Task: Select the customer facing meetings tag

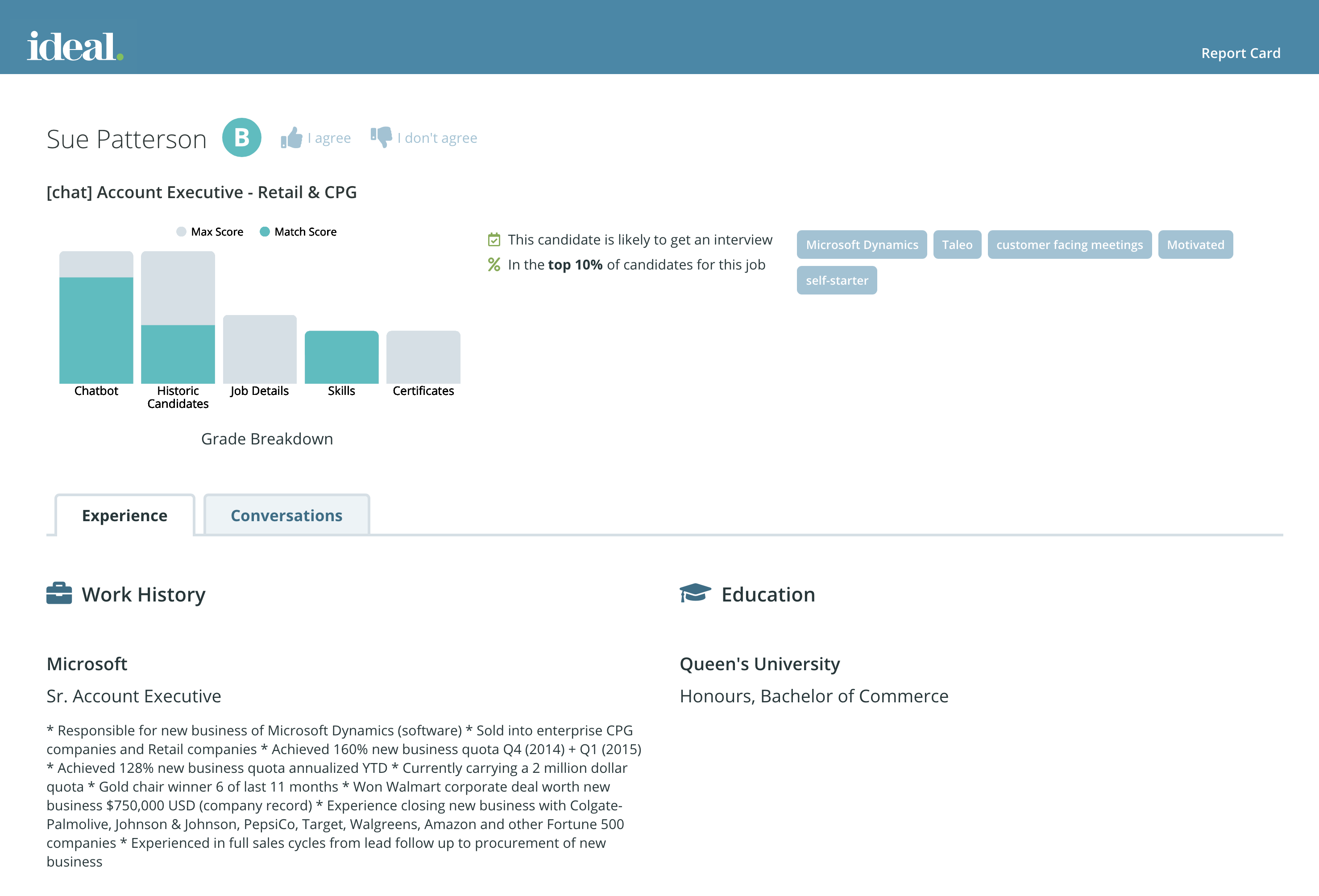Action: coord(1069,245)
